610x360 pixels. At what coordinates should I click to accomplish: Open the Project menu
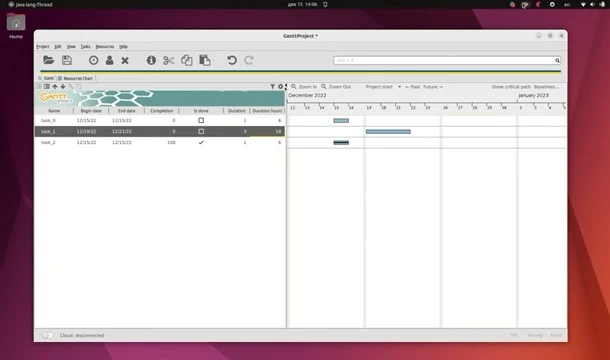tap(43, 46)
